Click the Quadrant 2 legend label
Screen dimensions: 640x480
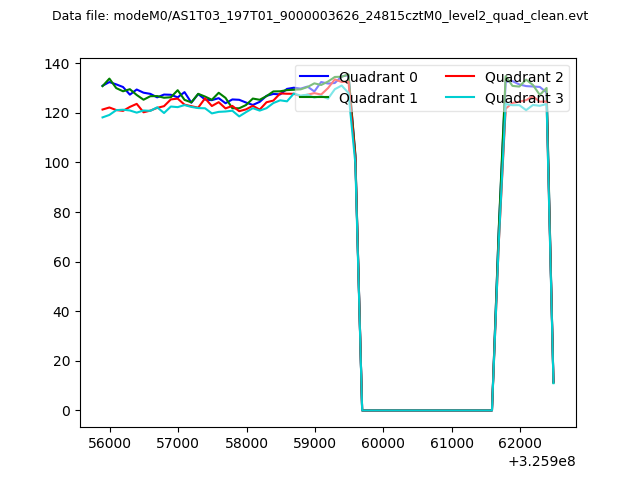point(524,77)
